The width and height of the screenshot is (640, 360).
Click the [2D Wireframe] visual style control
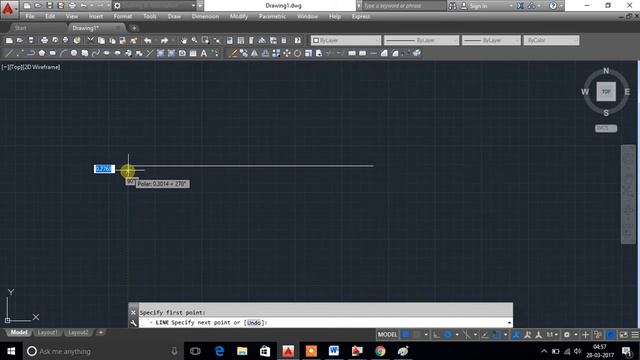click(x=42, y=67)
